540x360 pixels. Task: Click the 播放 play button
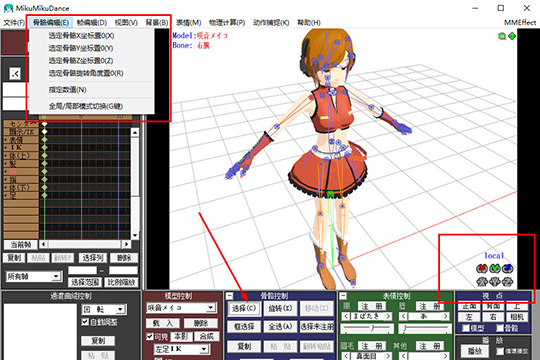tap(475, 351)
